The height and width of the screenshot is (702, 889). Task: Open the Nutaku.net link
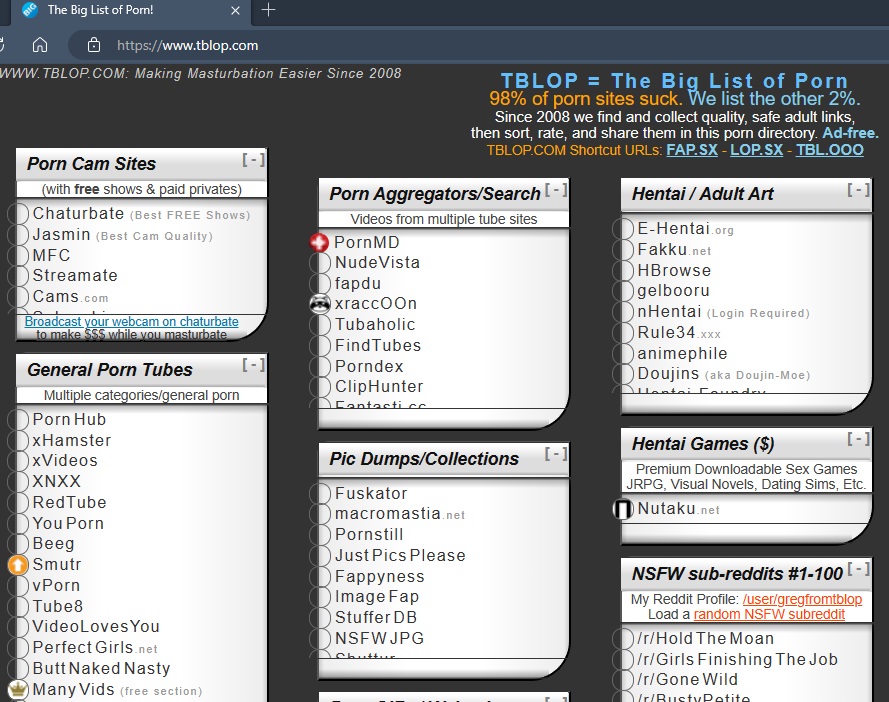[x=679, y=509]
